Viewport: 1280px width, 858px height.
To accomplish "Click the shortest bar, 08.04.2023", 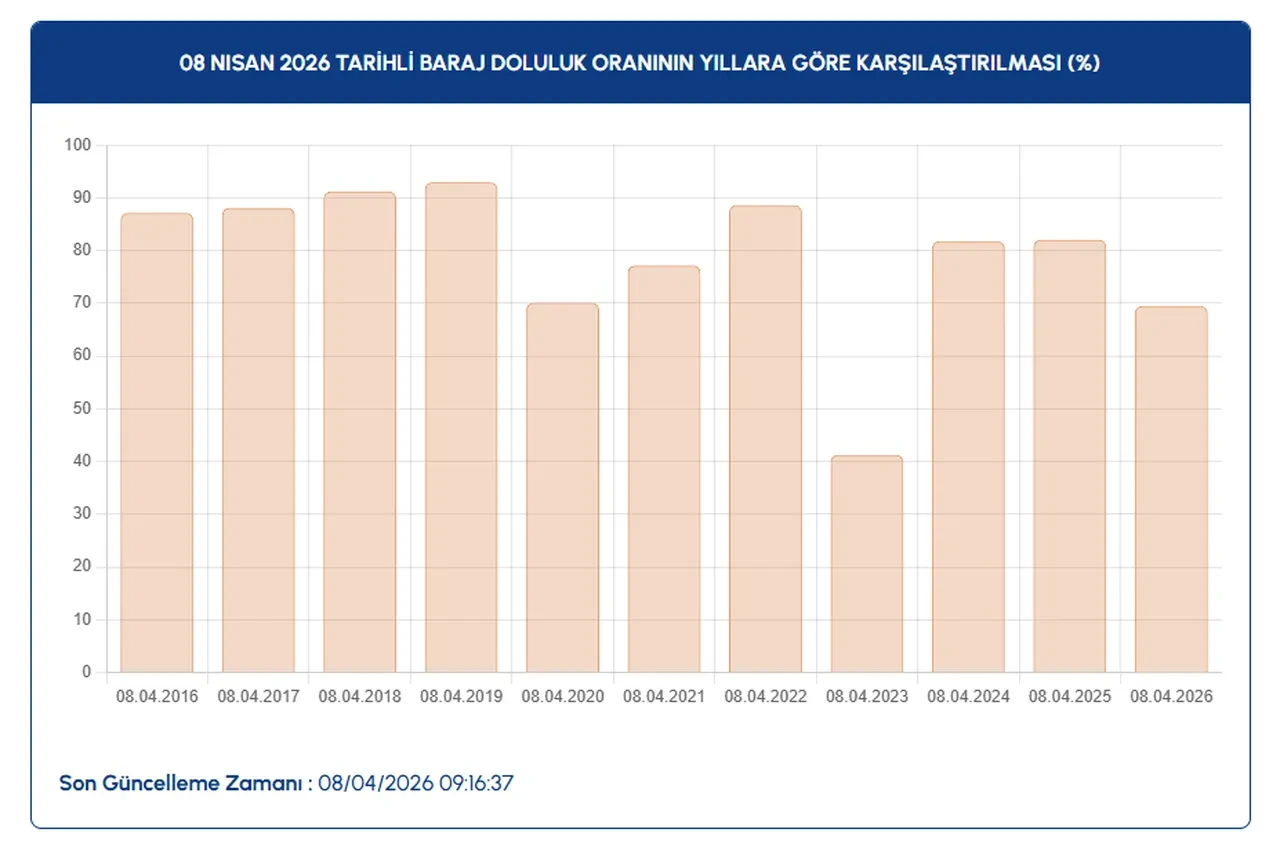I will [x=867, y=564].
